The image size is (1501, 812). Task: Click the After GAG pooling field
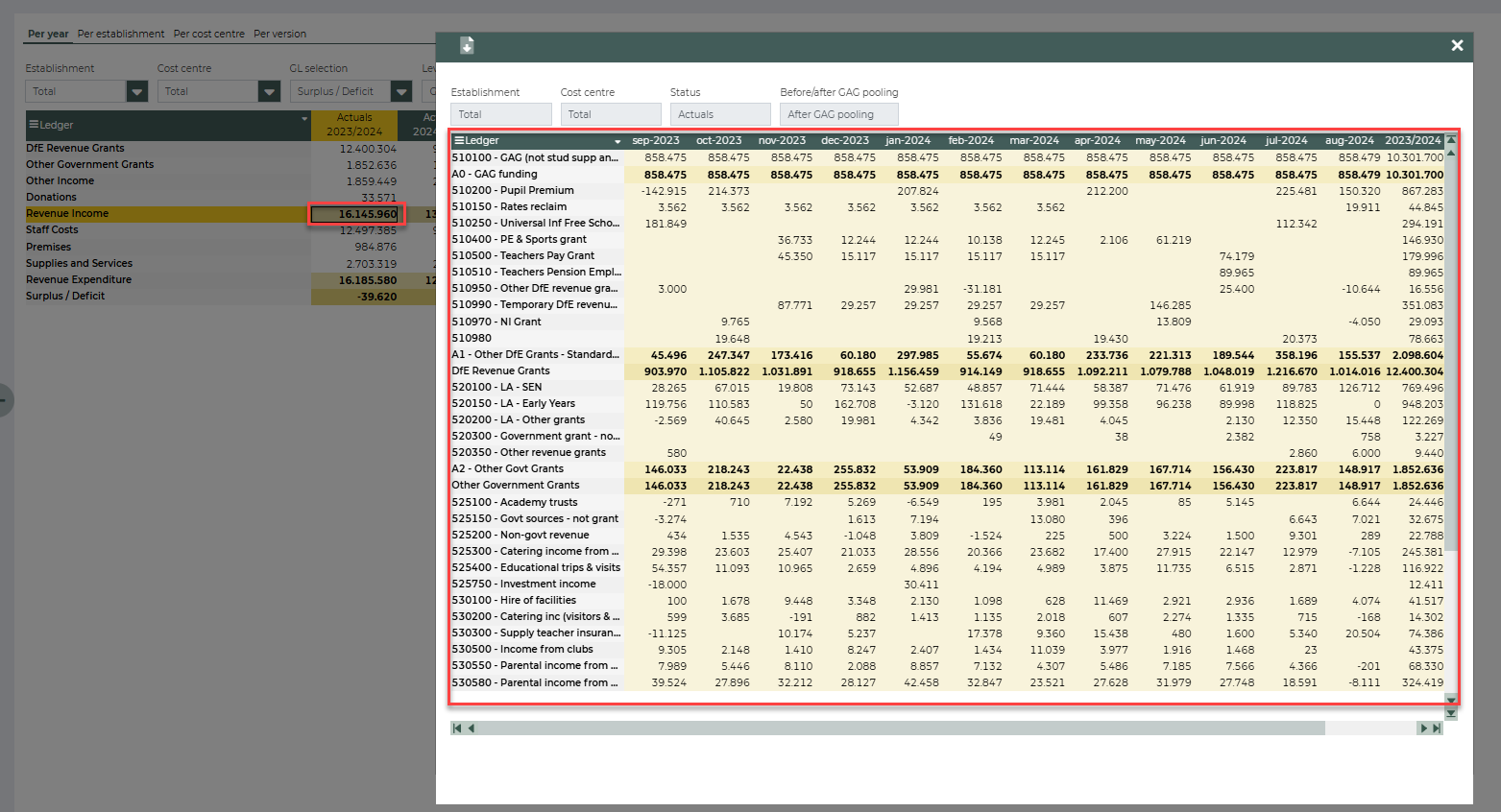(838, 114)
